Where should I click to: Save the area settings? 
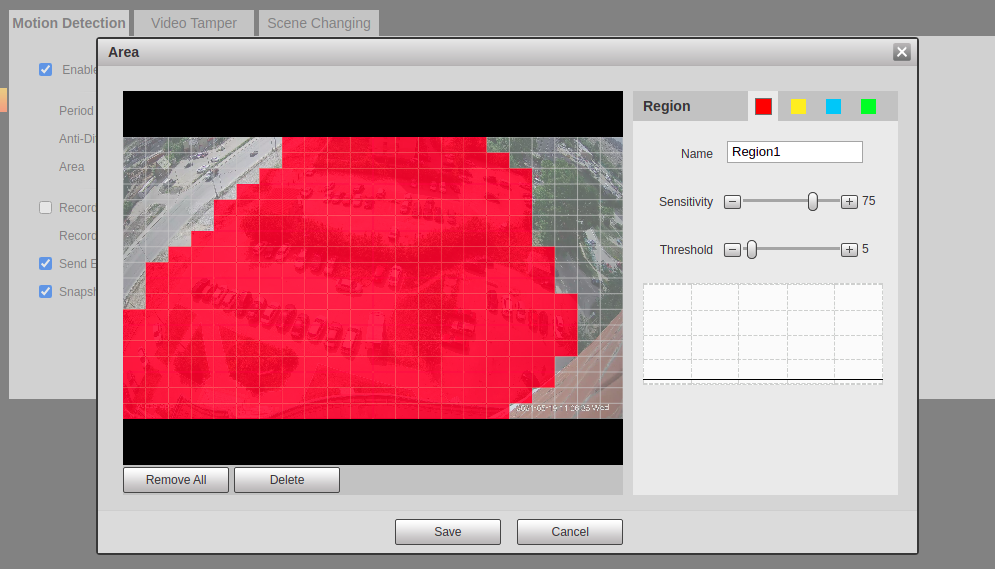pos(448,532)
